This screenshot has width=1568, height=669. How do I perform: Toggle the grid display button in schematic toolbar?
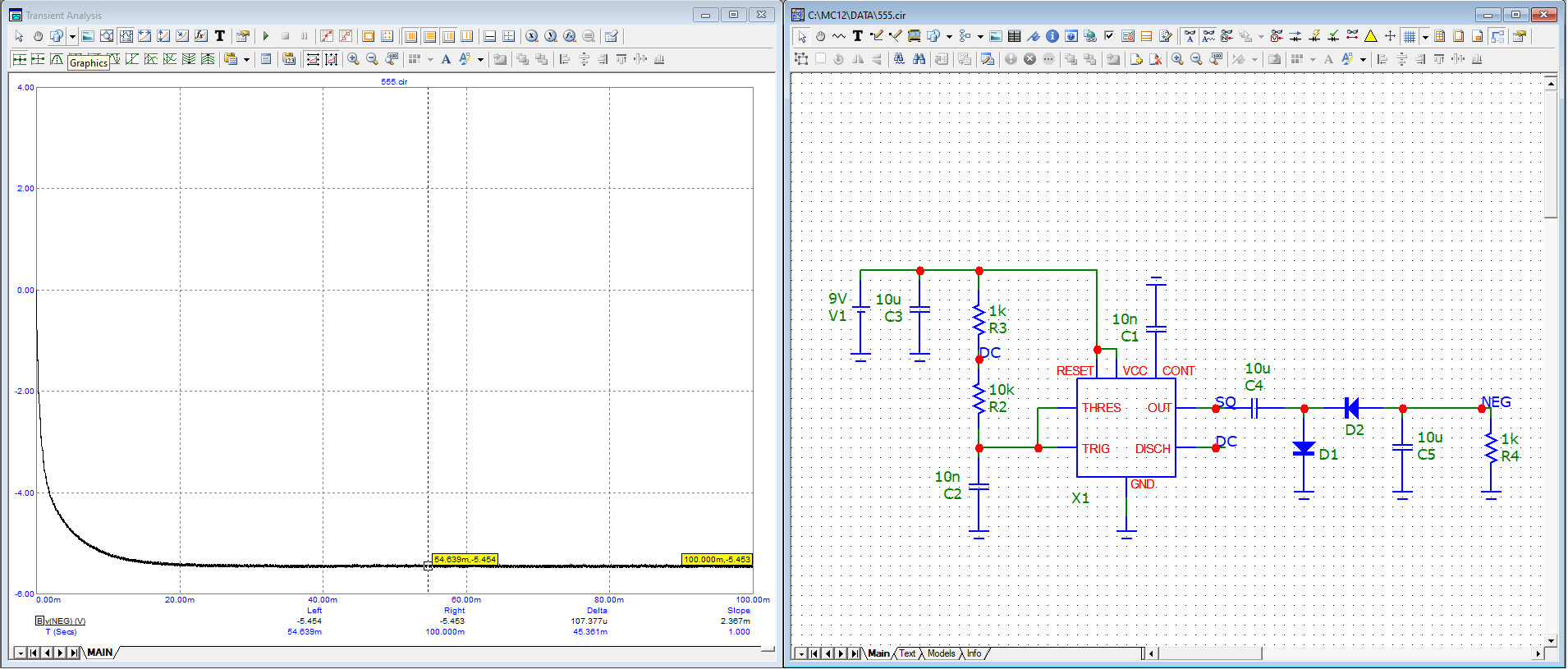[1410, 36]
